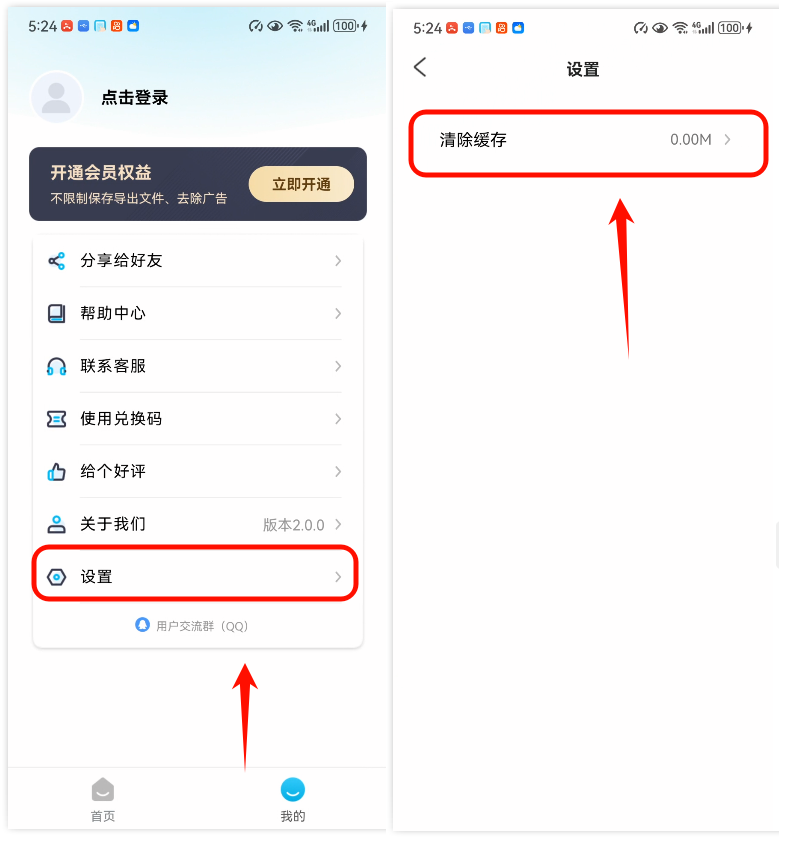Expand the 关于我们 chevron next to 版本2.0.0
Image resolution: width=792 pixels, height=842 pixels.
point(338,524)
